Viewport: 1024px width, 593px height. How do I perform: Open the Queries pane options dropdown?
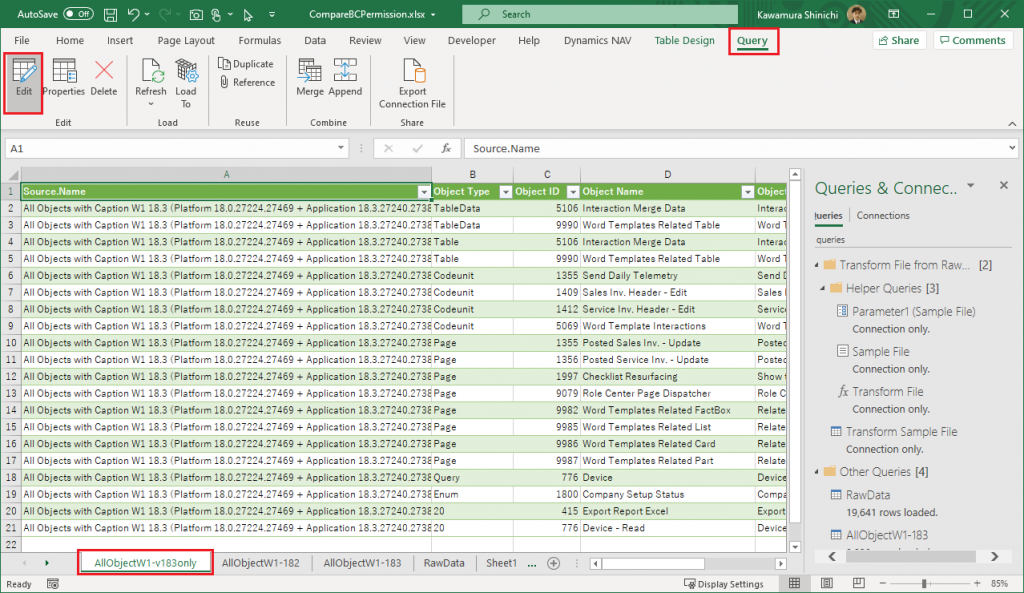pyautogui.click(x=970, y=186)
